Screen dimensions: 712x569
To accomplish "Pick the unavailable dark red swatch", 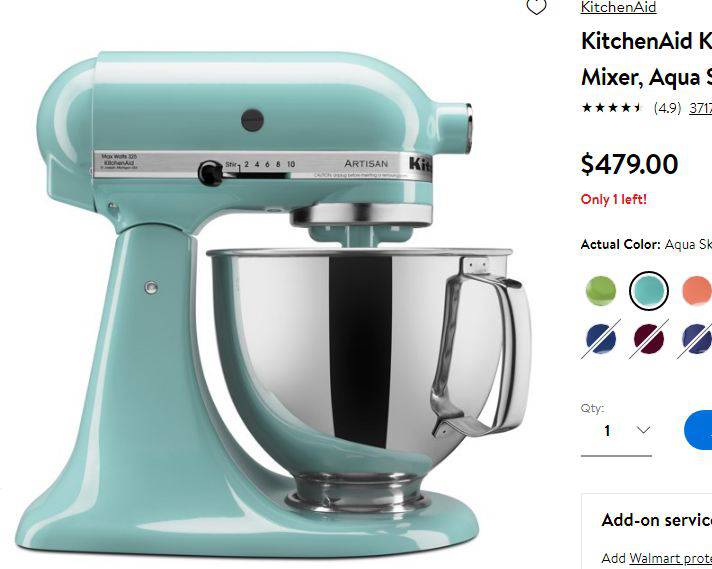I will click(x=649, y=339).
